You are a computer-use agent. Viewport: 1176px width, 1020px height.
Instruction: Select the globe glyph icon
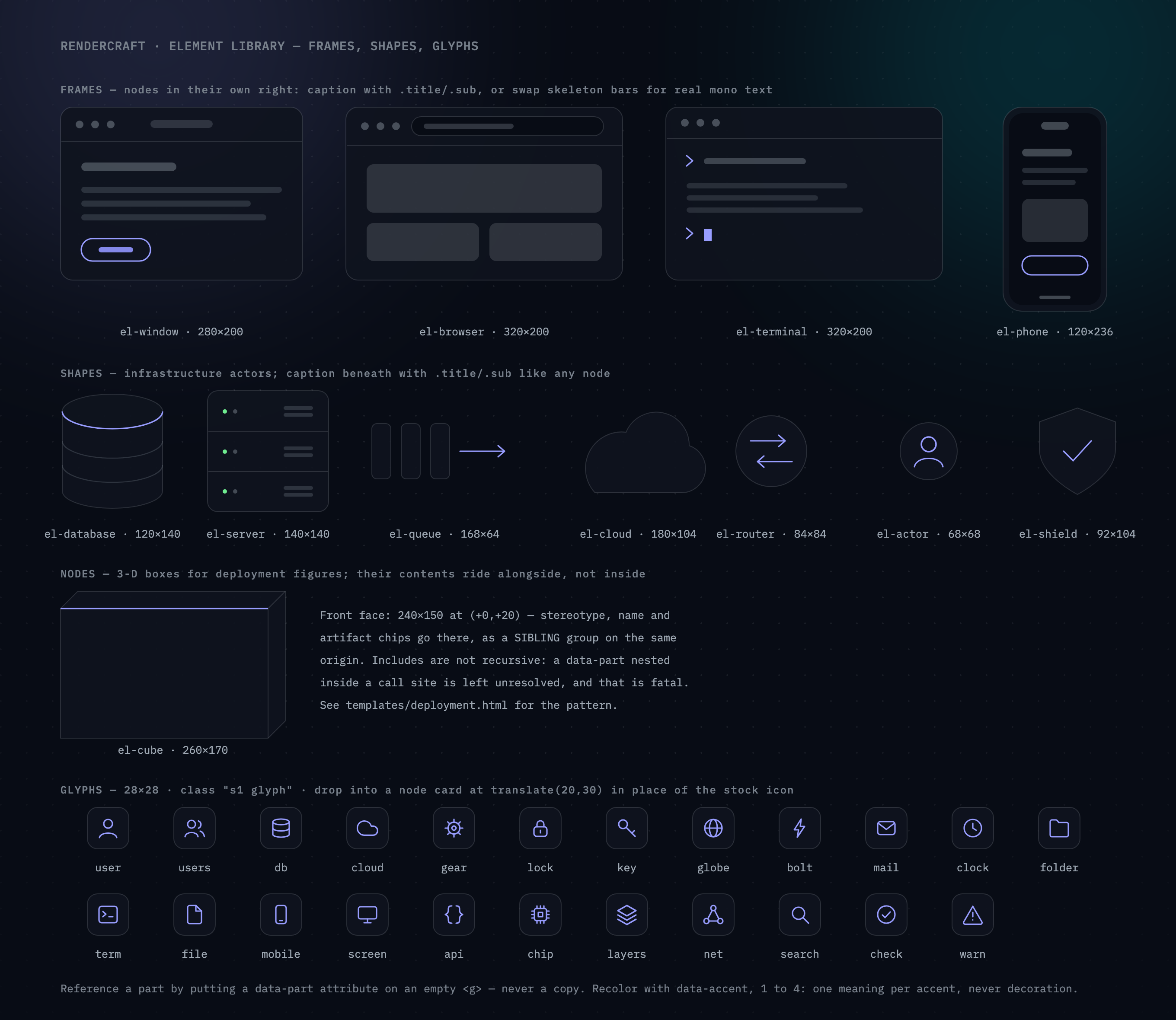tap(713, 828)
